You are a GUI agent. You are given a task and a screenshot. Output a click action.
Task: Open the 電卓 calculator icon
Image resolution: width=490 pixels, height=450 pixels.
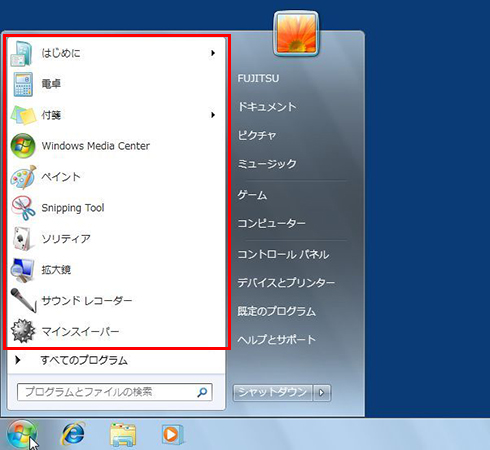point(23,84)
